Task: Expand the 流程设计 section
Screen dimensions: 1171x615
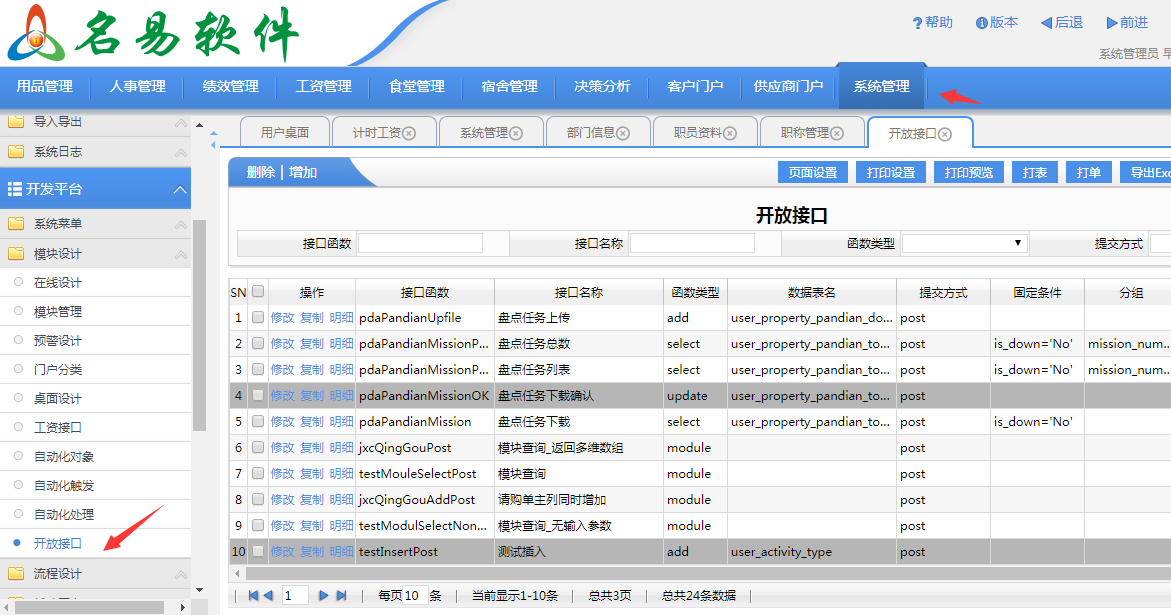Action: coord(180,576)
